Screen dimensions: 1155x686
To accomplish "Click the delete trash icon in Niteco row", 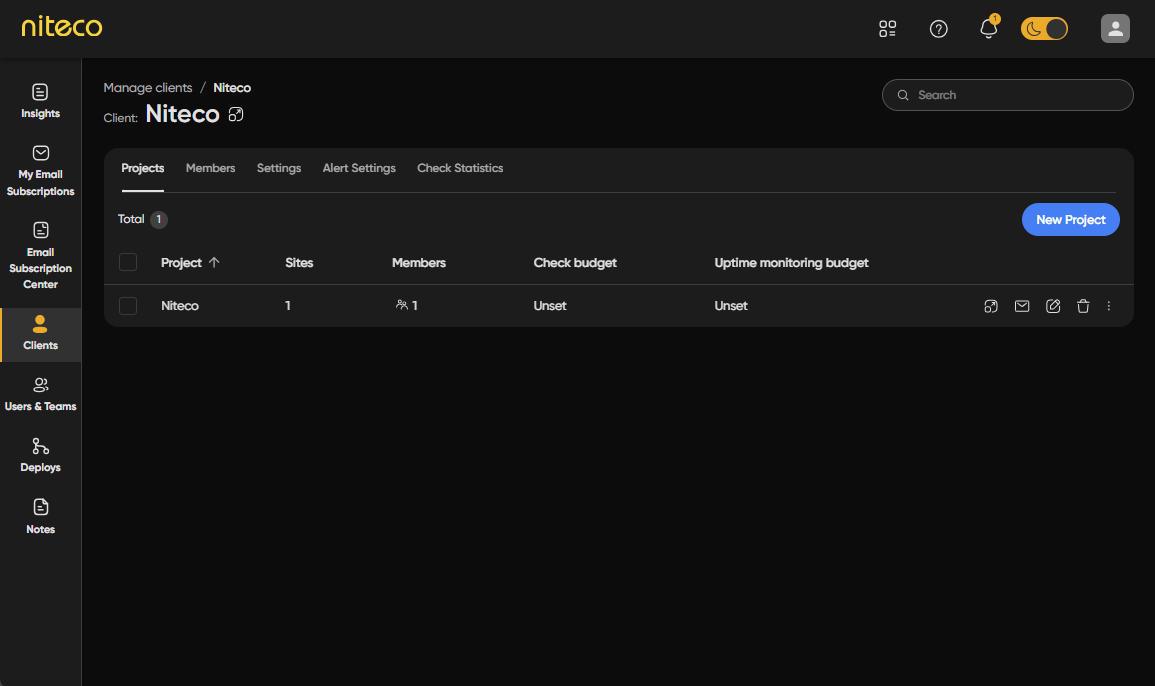I will [x=1083, y=307].
